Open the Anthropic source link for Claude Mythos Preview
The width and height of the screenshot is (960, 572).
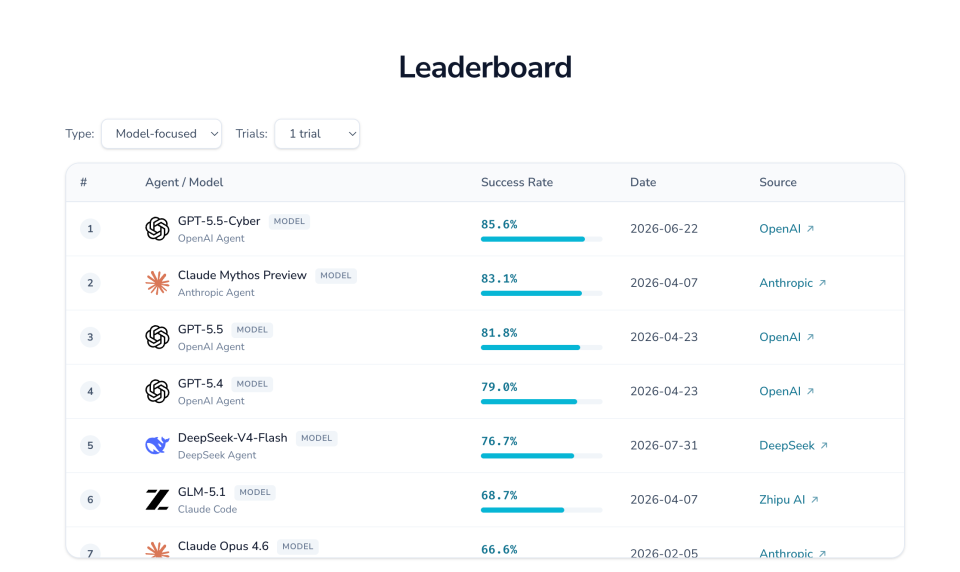(793, 283)
